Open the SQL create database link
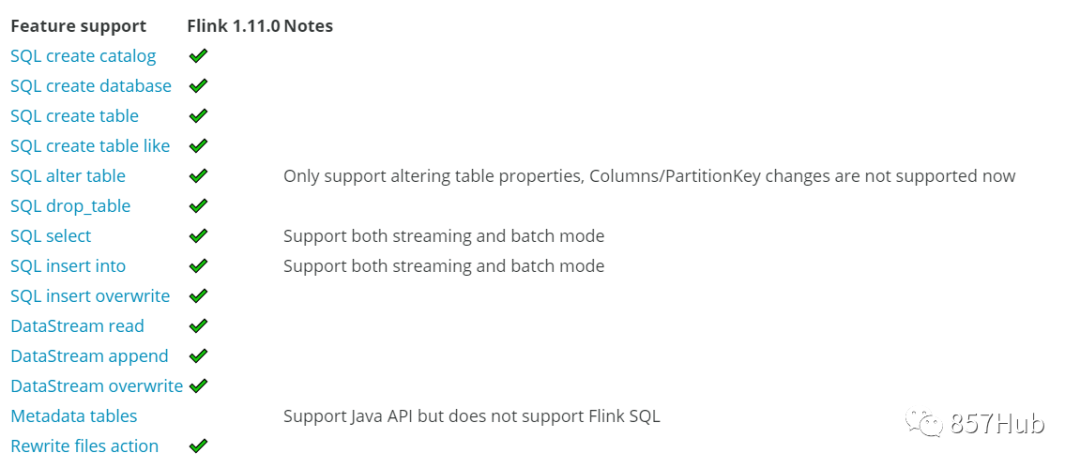The image size is (1080, 468). tap(91, 86)
